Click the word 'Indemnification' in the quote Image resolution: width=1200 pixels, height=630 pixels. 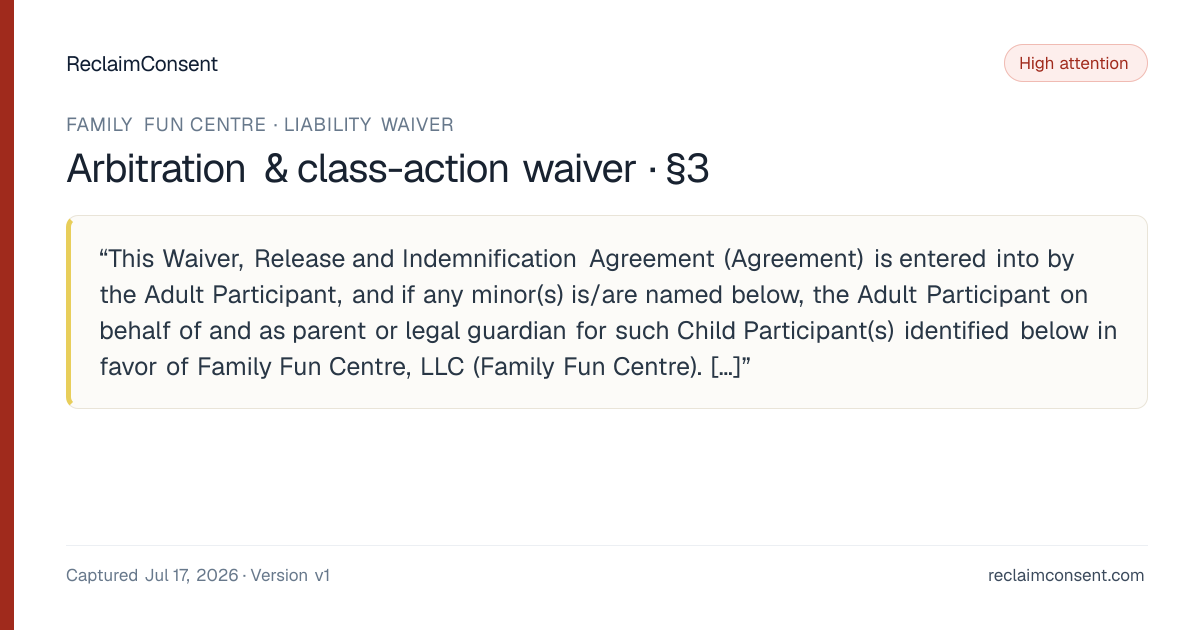tap(489, 259)
